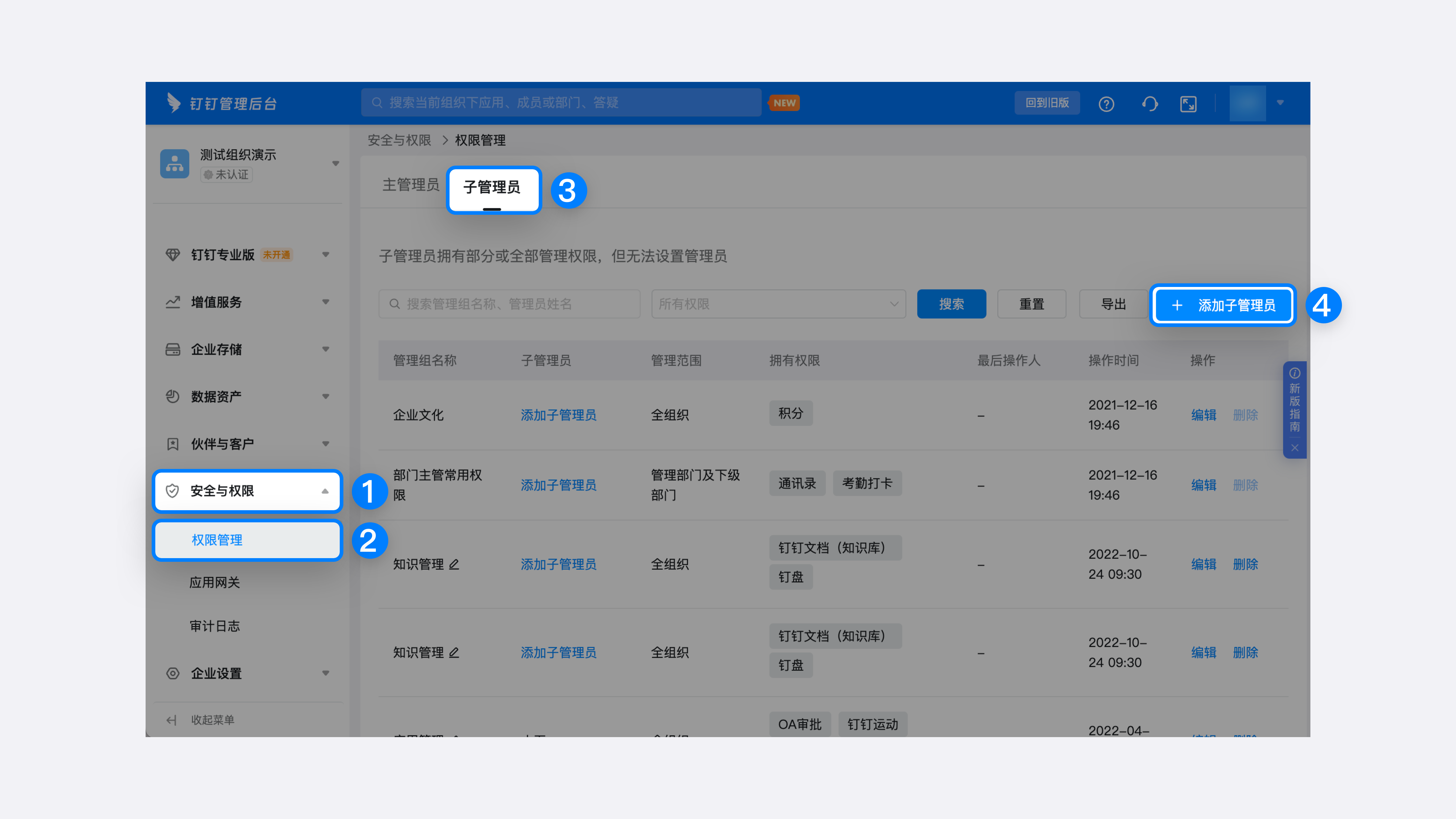
Task: Open the user avatar dropdown arrow
Action: click(x=1280, y=103)
